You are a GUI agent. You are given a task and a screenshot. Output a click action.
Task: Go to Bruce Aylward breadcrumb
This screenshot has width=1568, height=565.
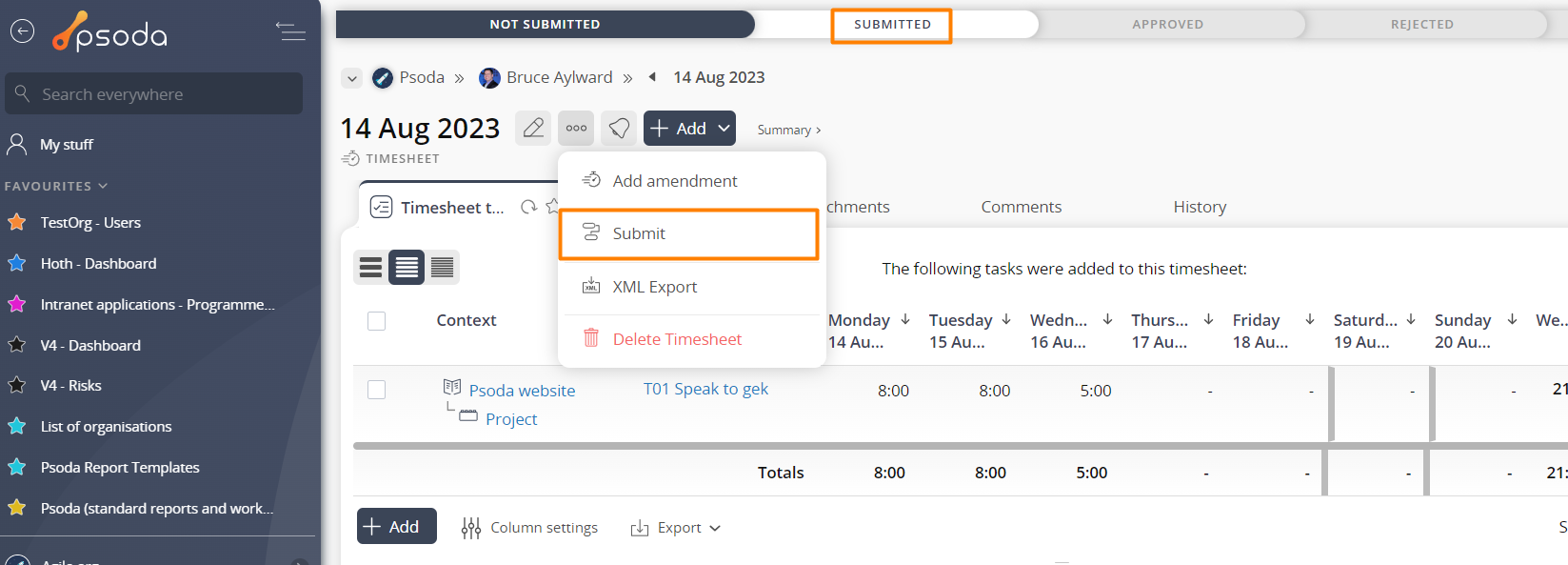[x=559, y=77]
